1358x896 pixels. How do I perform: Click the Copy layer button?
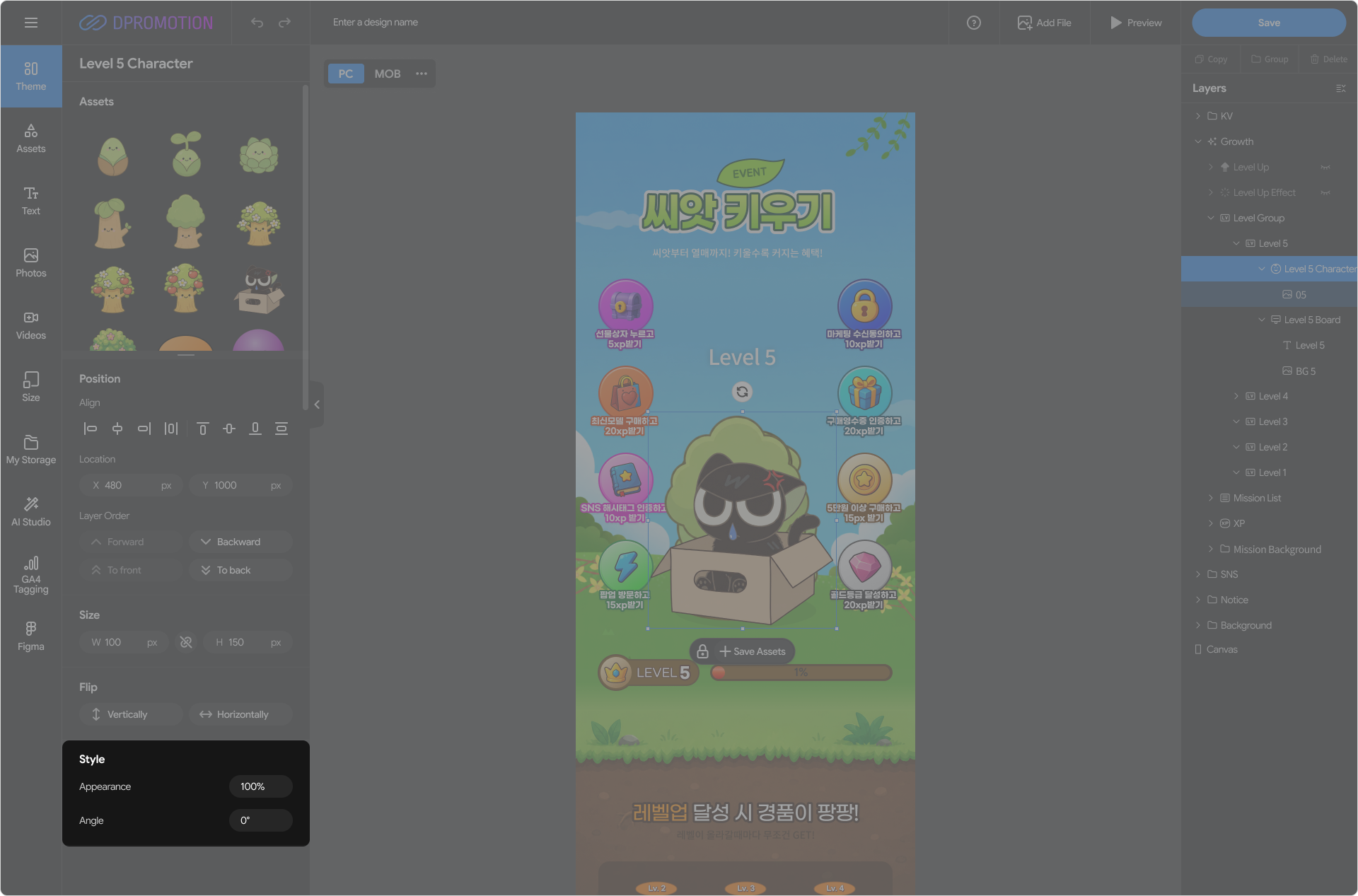click(1211, 59)
